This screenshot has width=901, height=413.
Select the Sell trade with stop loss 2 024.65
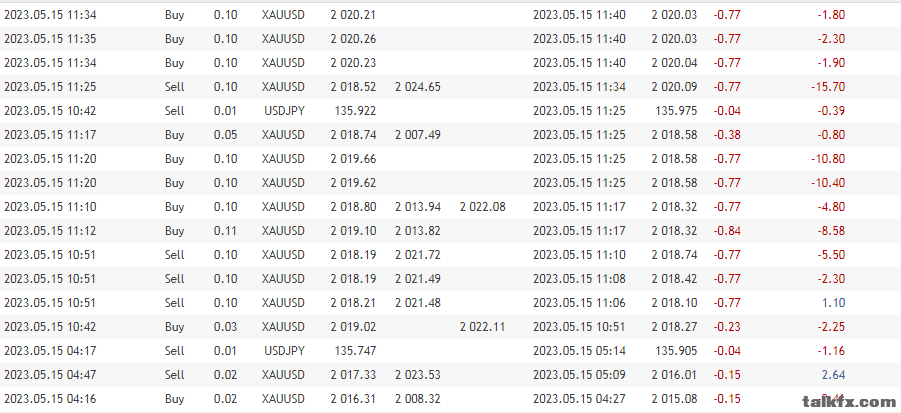point(450,87)
